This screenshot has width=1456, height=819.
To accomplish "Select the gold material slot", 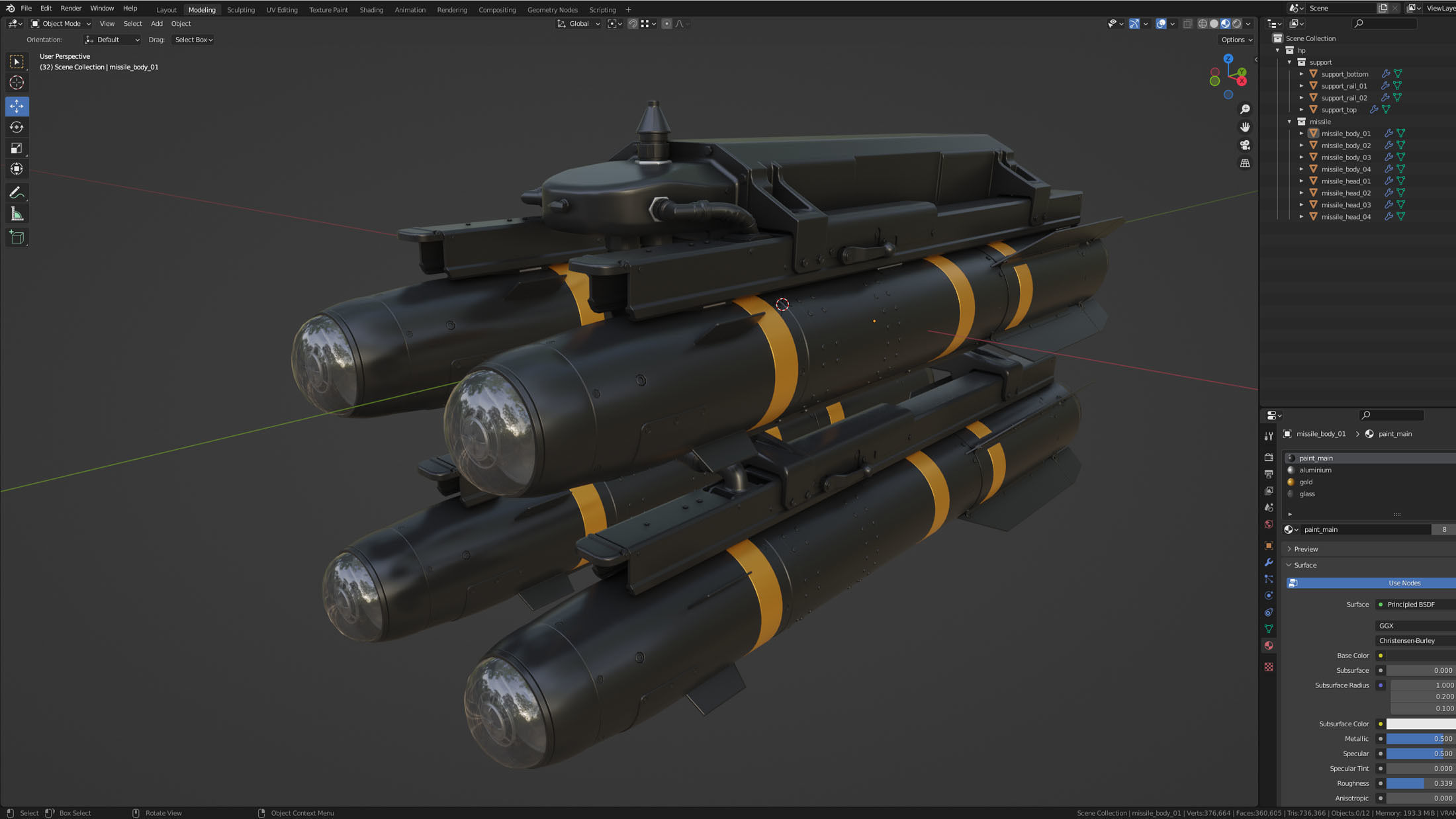I will (x=1369, y=482).
